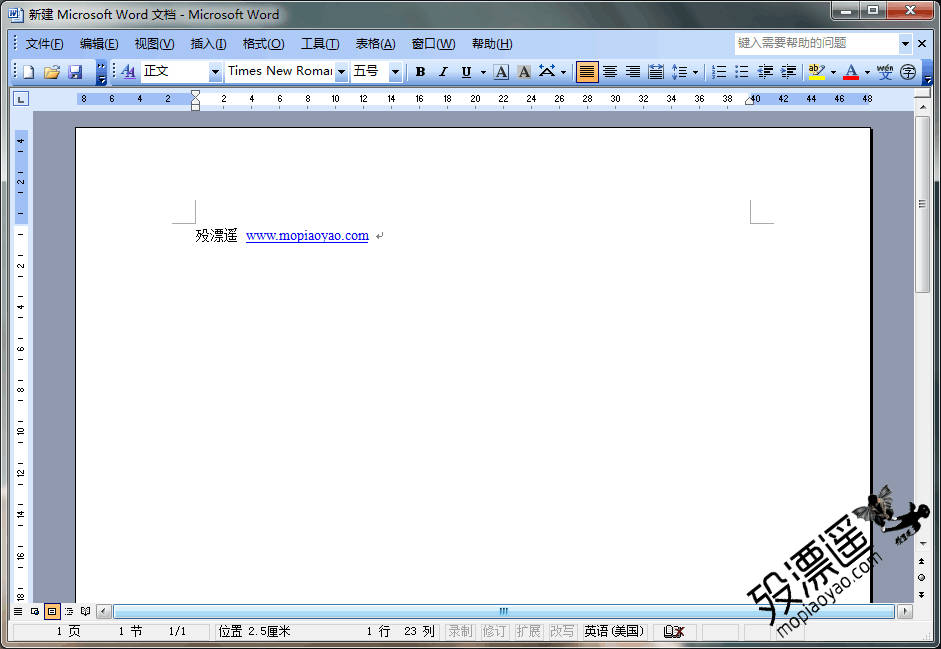Open the Styles and Formatting pane icon
941x649 pixels.
[x=128, y=72]
